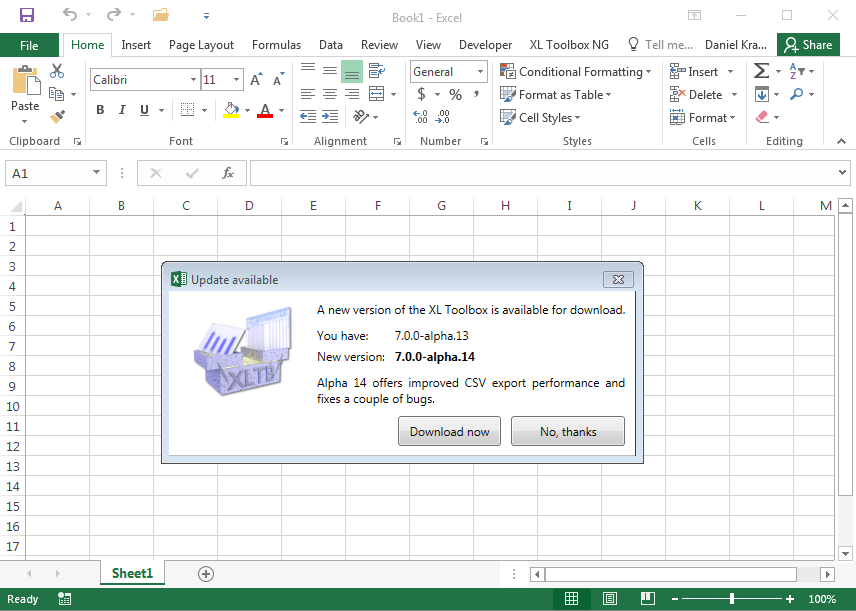Apply Accounting dollar number format

pos(421,94)
